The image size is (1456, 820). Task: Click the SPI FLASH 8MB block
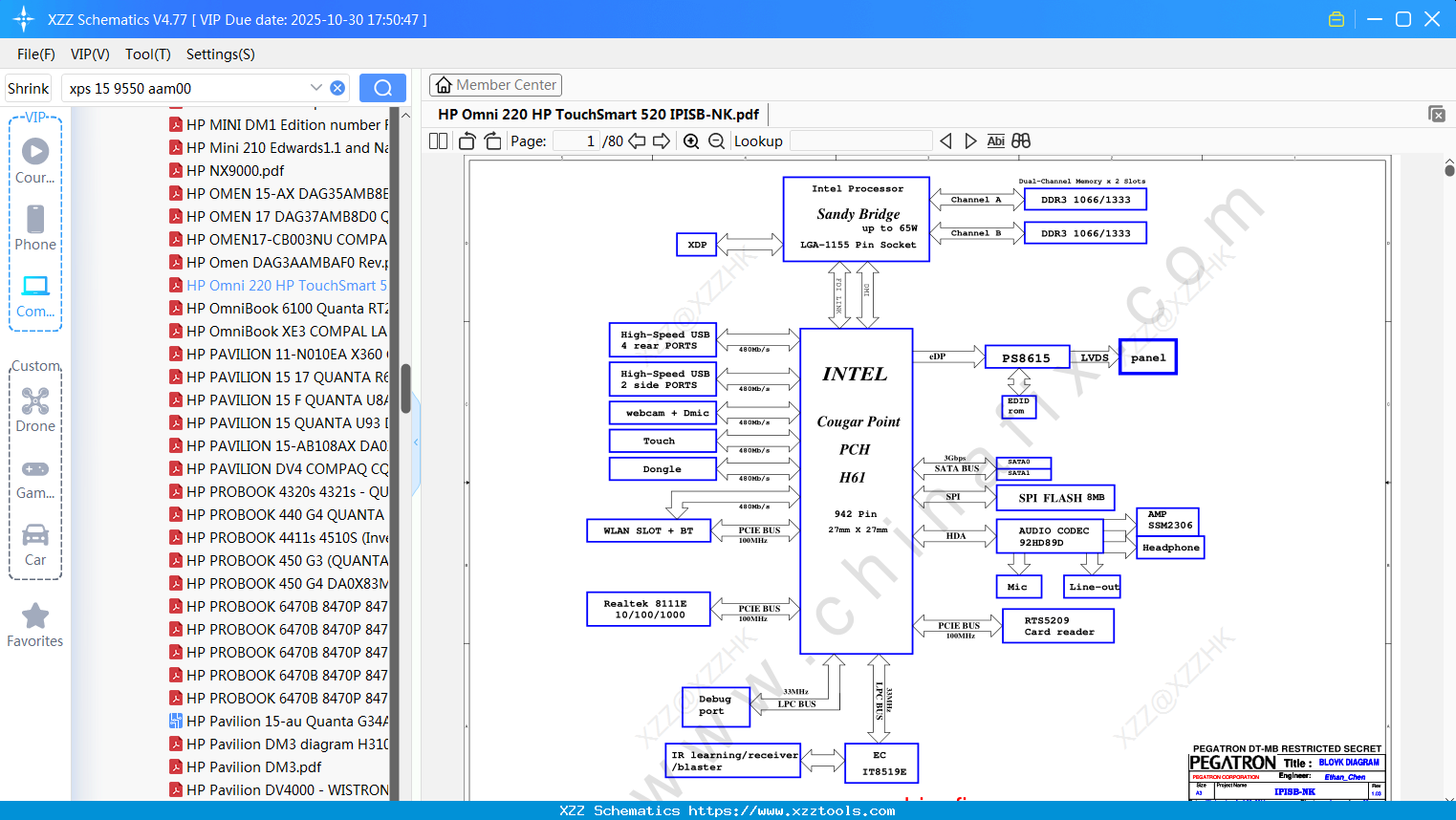pos(1054,498)
